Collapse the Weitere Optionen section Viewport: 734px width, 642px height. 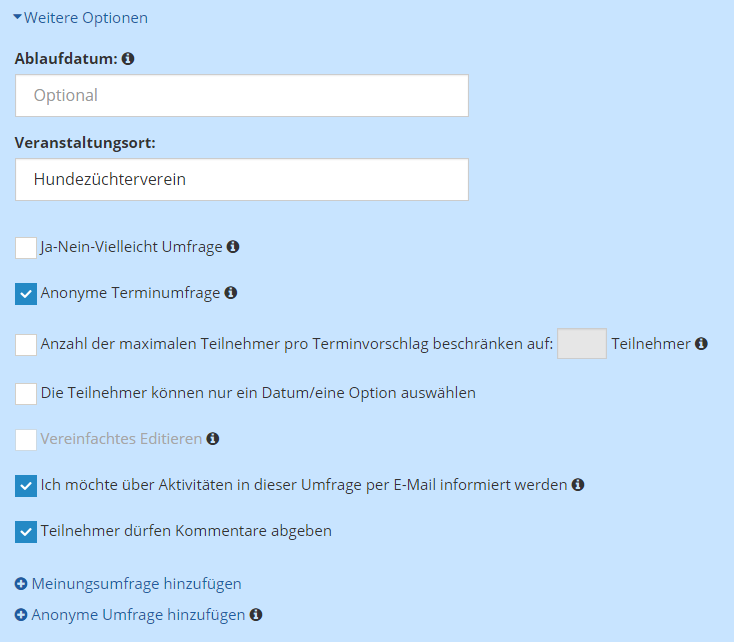[x=81, y=18]
